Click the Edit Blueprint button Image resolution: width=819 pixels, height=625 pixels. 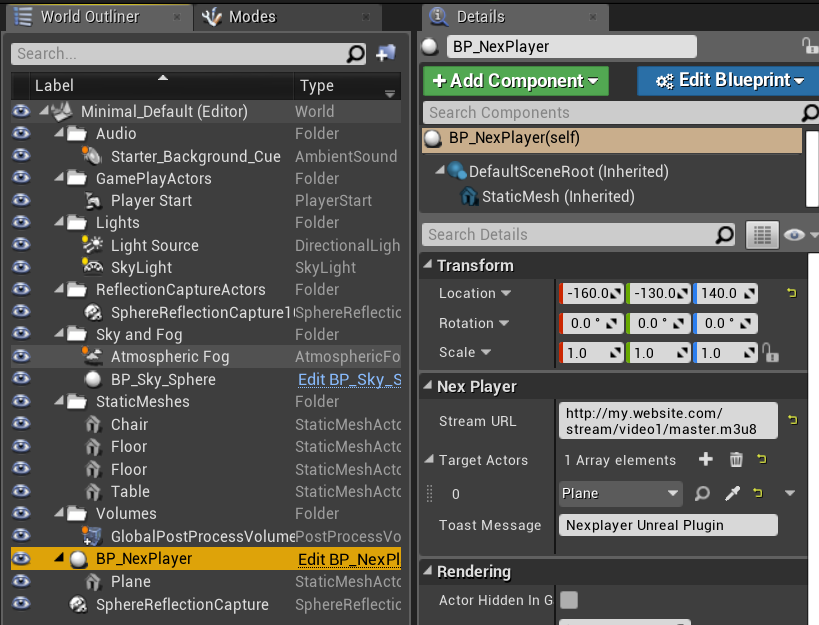pos(729,81)
